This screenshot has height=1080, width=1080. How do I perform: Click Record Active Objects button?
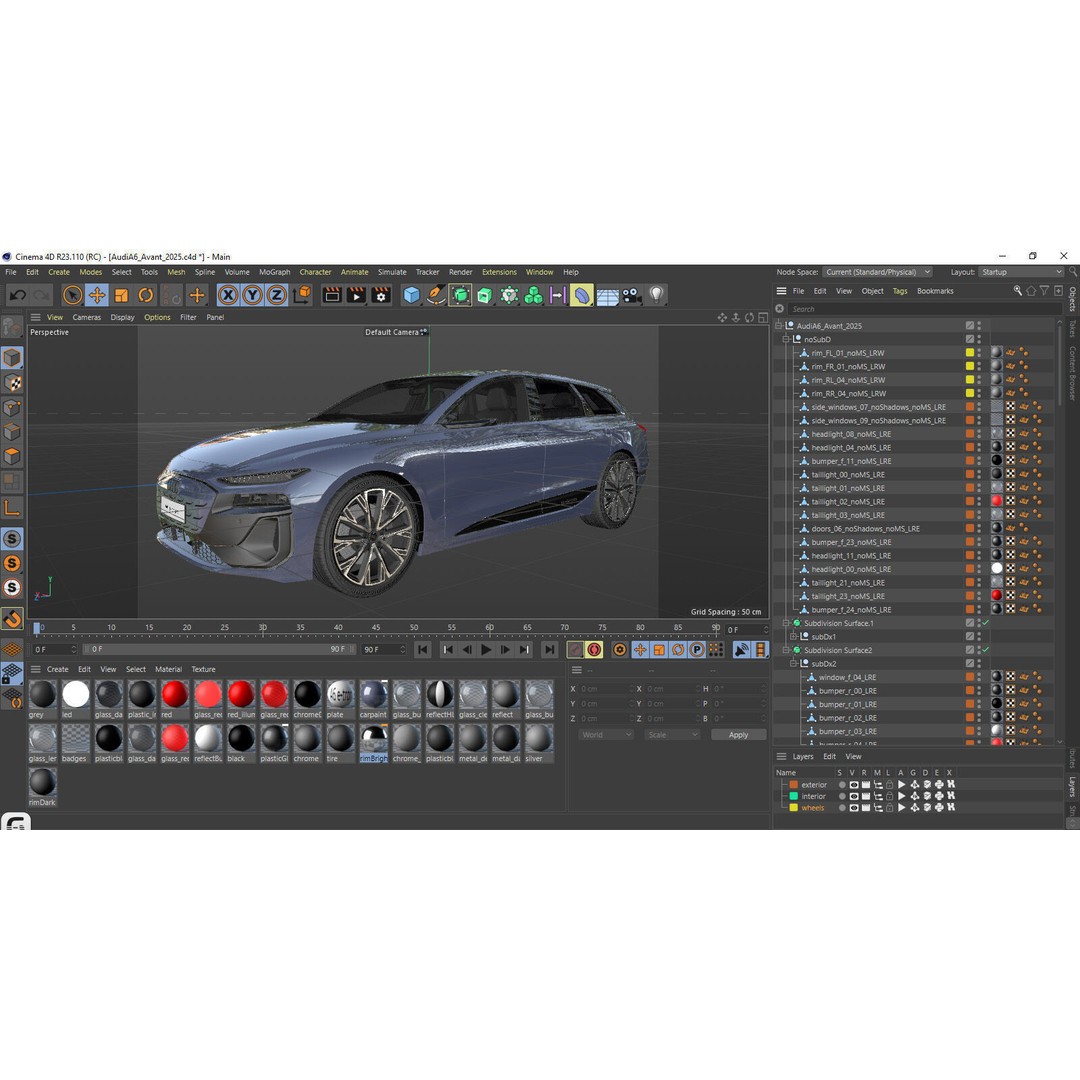(575, 650)
